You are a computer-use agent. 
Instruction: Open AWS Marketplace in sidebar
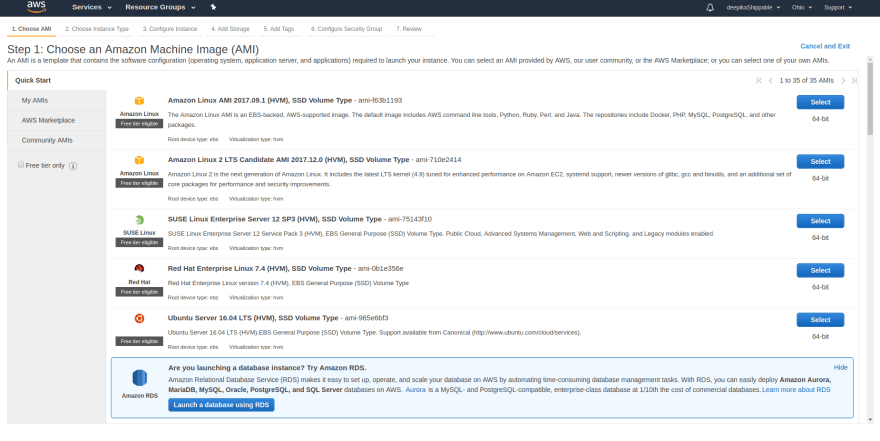[56, 121]
